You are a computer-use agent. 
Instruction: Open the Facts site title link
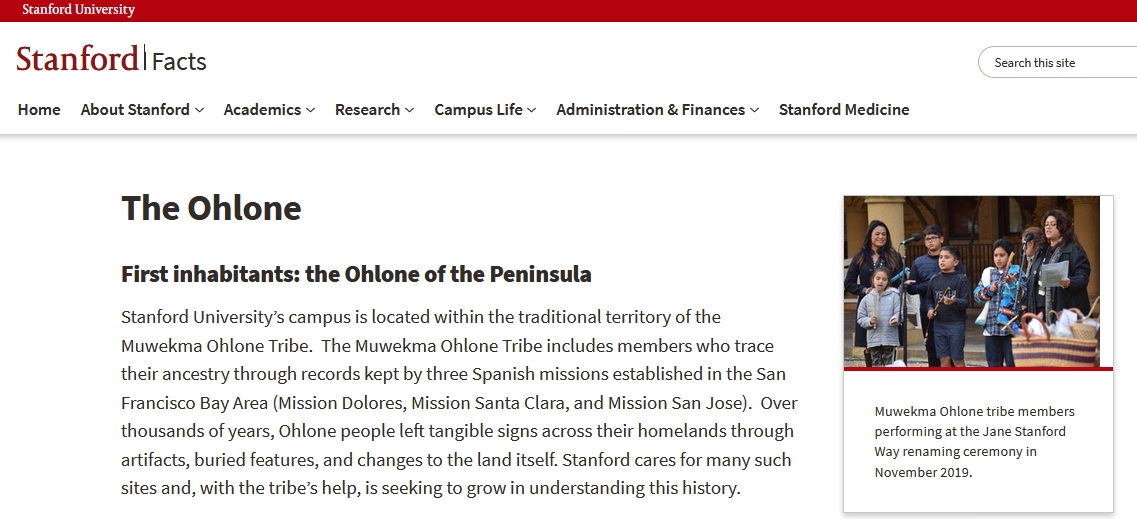point(179,62)
